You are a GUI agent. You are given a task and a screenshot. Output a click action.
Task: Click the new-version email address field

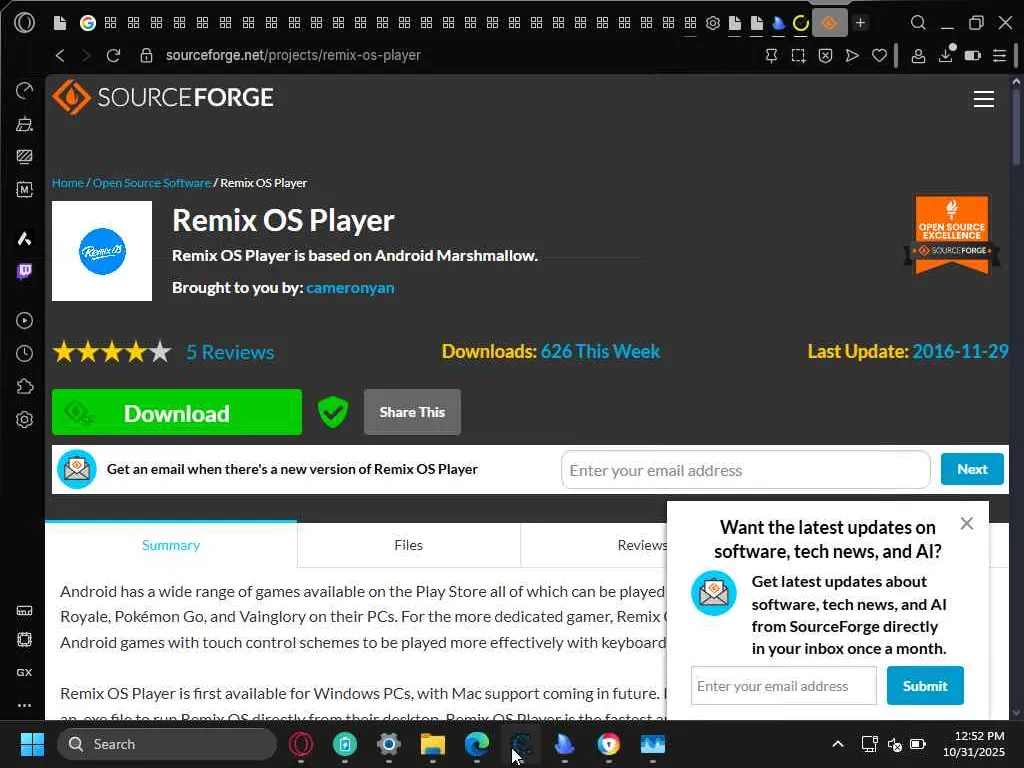(x=745, y=470)
